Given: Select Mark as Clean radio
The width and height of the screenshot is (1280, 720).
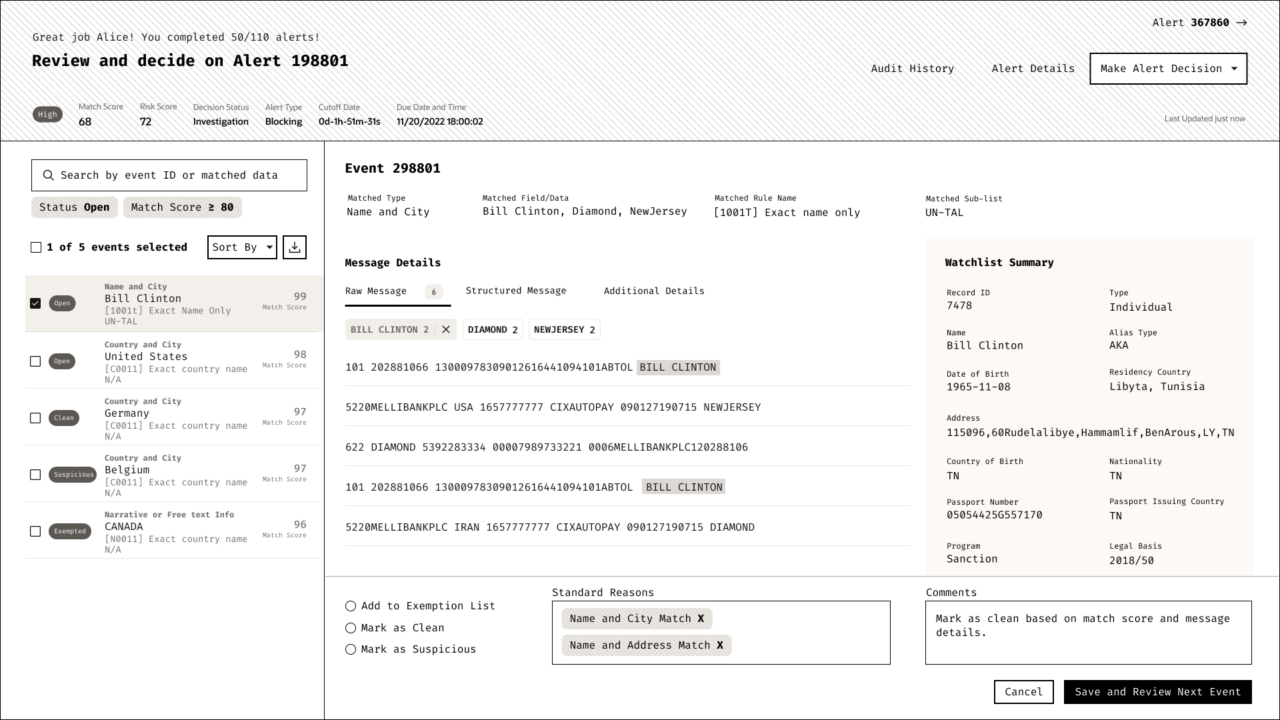Looking at the screenshot, I should (350, 628).
